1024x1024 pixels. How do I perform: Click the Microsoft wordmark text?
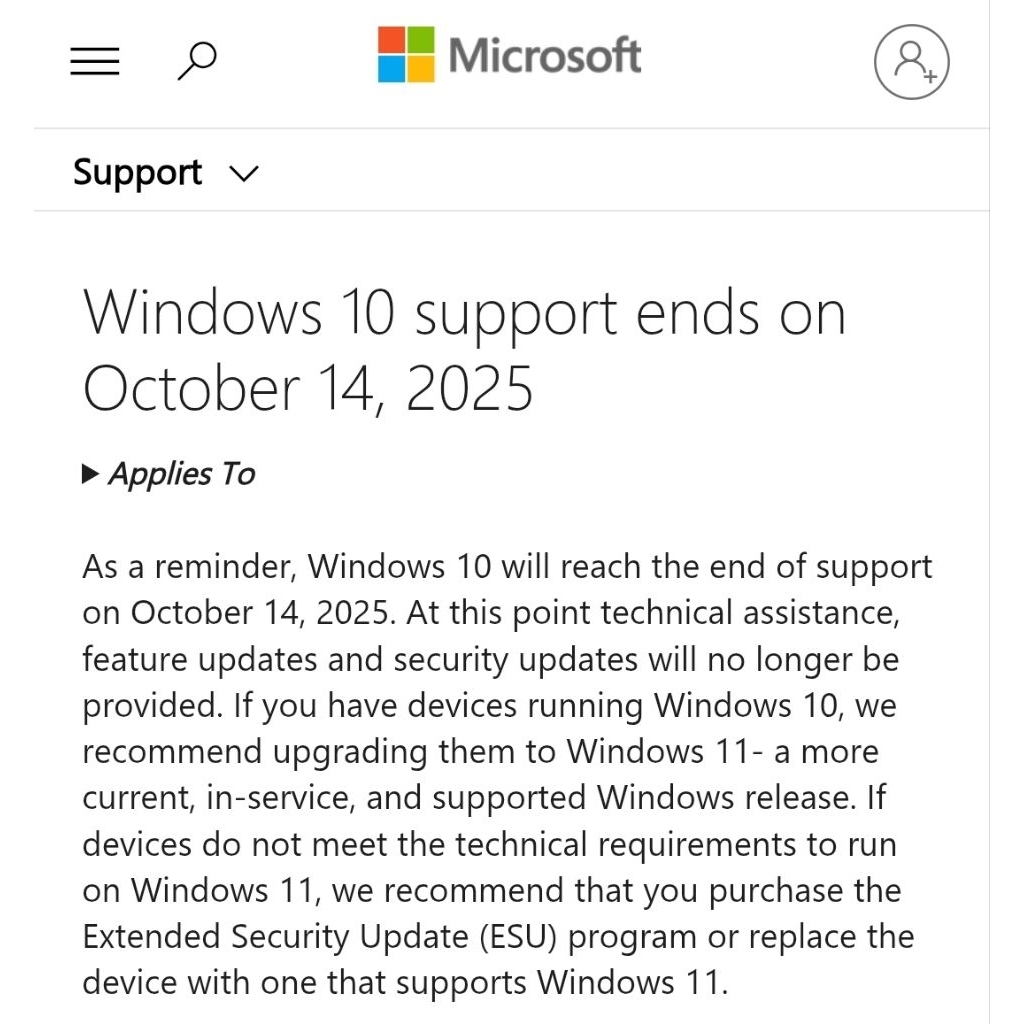545,56
